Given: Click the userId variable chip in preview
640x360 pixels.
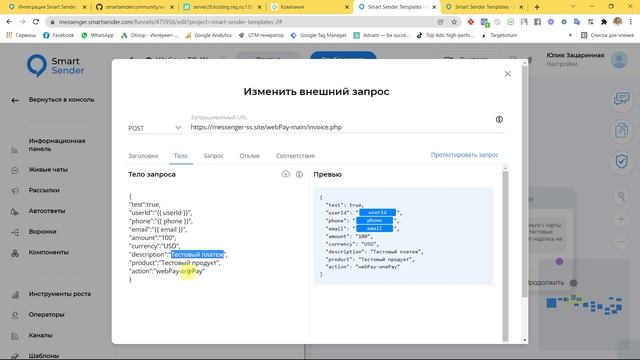Looking at the screenshot, I should coord(378,212).
